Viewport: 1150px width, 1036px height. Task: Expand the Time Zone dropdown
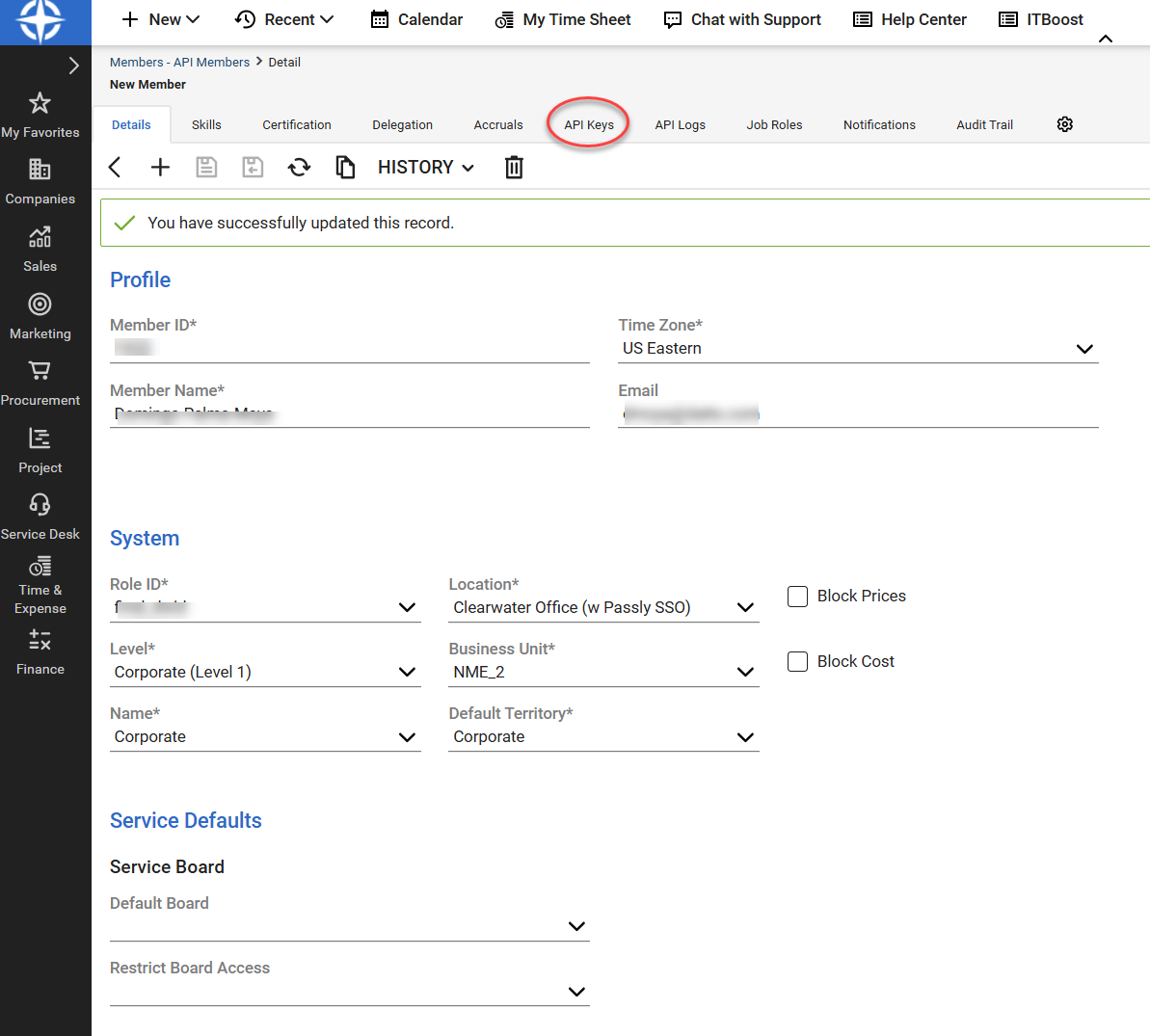(1084, 349)
